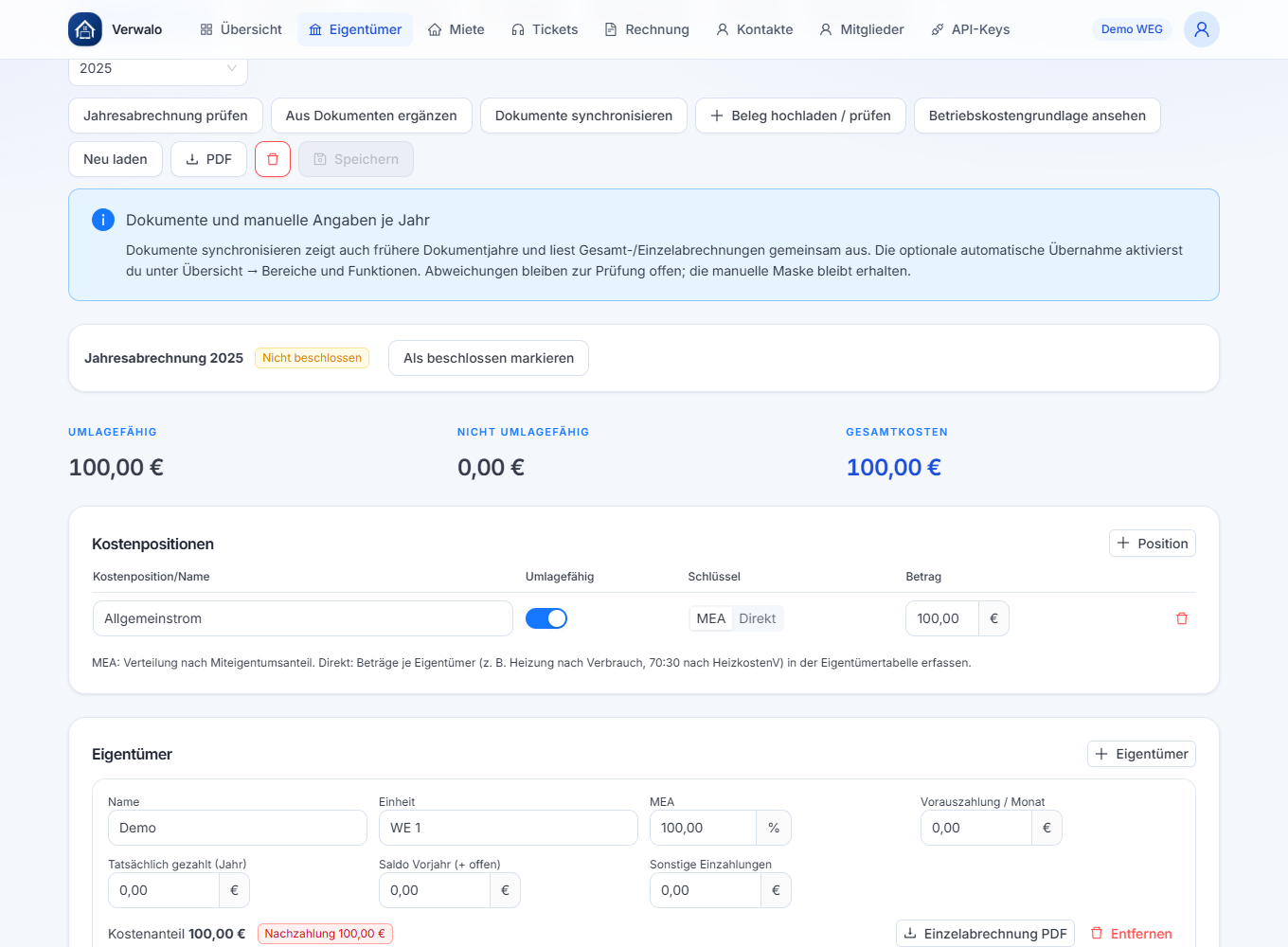
Task: Download Einzelabrechnung PDF
Action: pos(985,934)
